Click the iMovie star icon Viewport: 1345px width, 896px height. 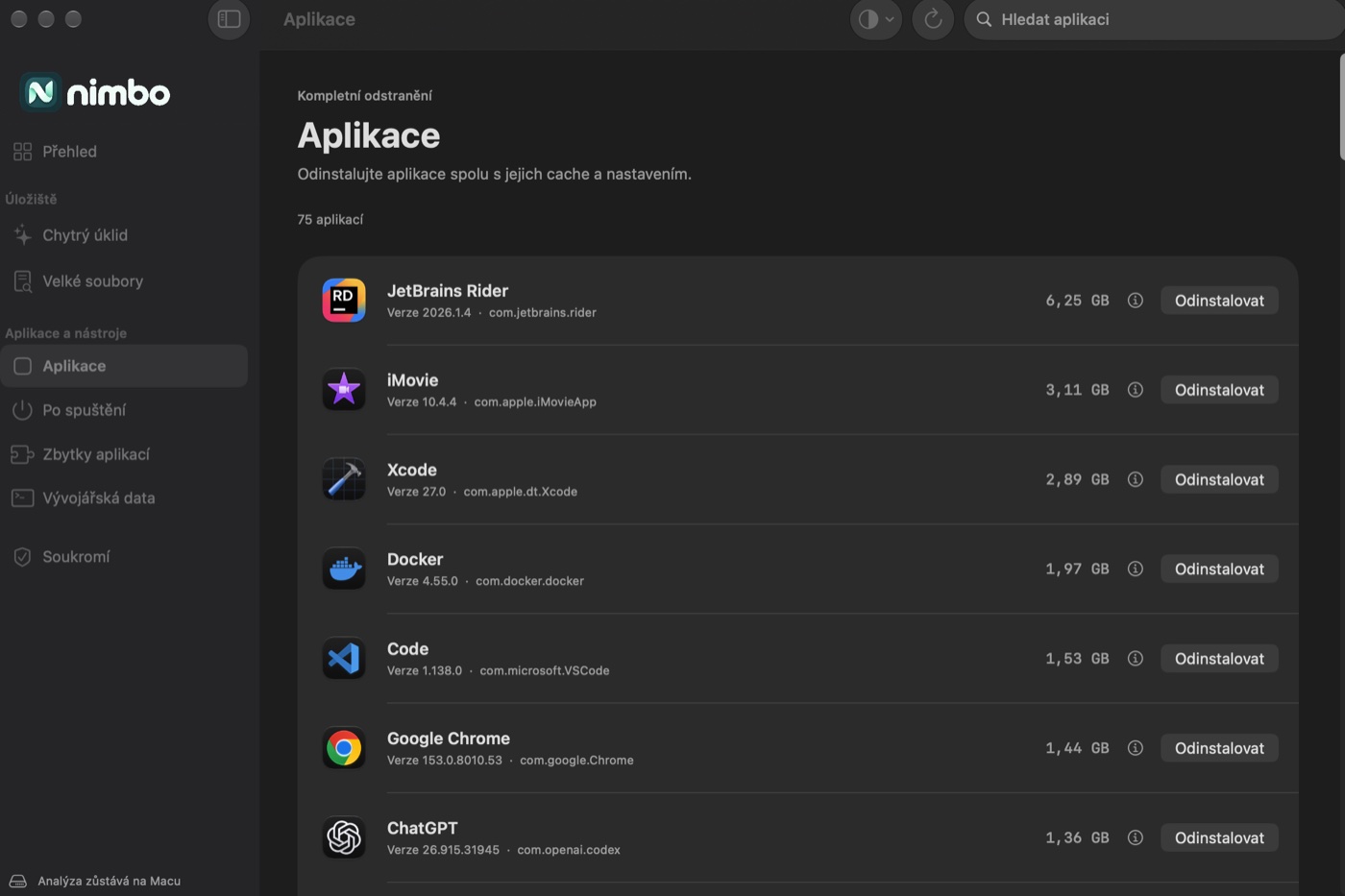pyautogui.click(x=344, y=390)
